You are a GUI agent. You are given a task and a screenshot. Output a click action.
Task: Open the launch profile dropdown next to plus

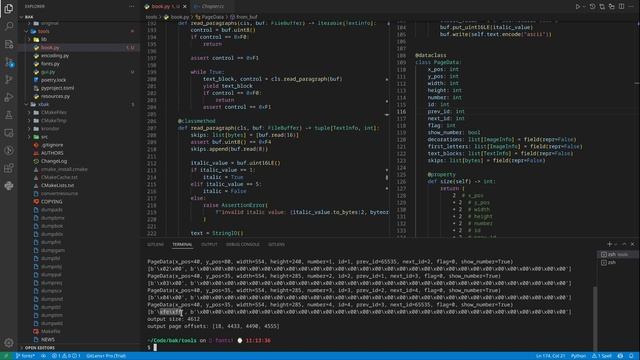(616, 244)
